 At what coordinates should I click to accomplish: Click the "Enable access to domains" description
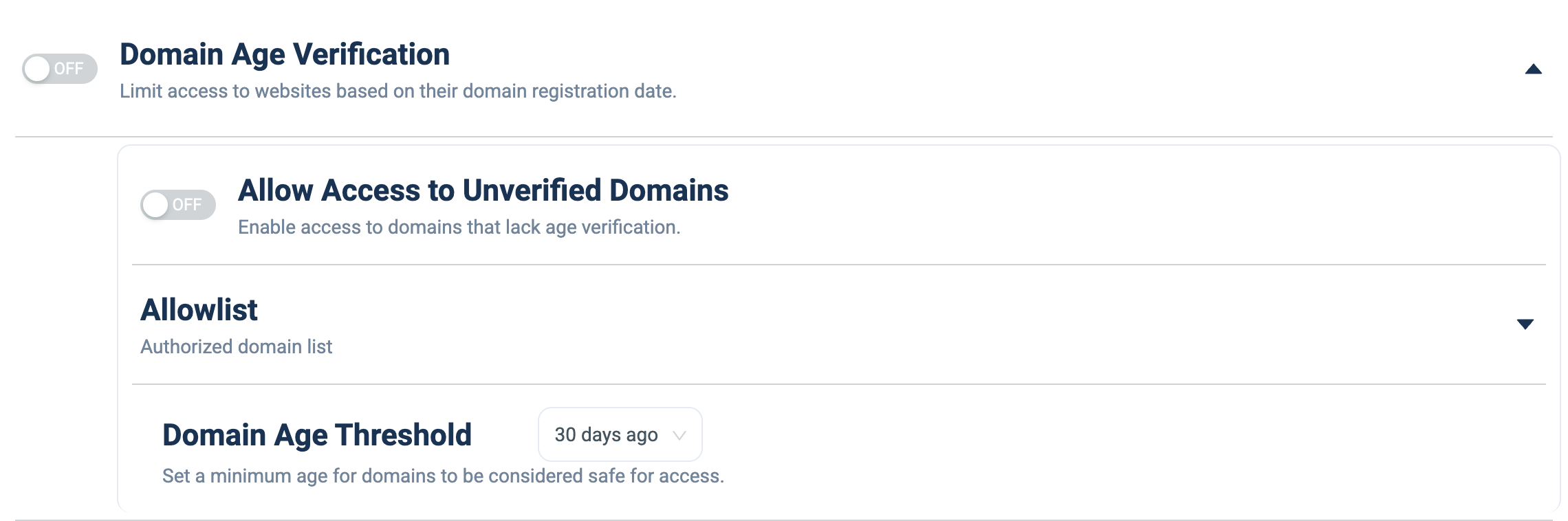tap(459, 227)
